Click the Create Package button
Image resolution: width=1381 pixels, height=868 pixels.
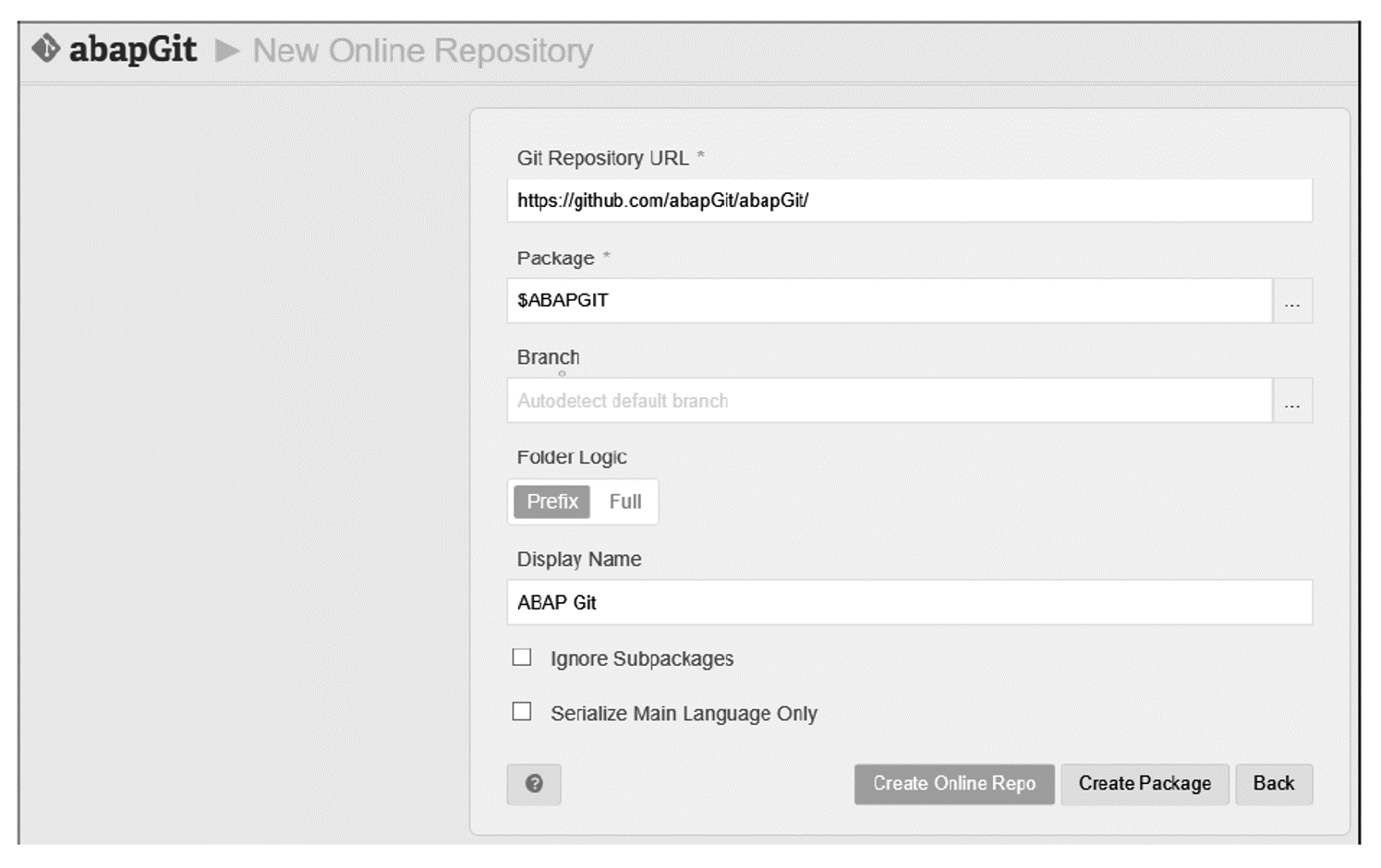(x=1145, y=784)
